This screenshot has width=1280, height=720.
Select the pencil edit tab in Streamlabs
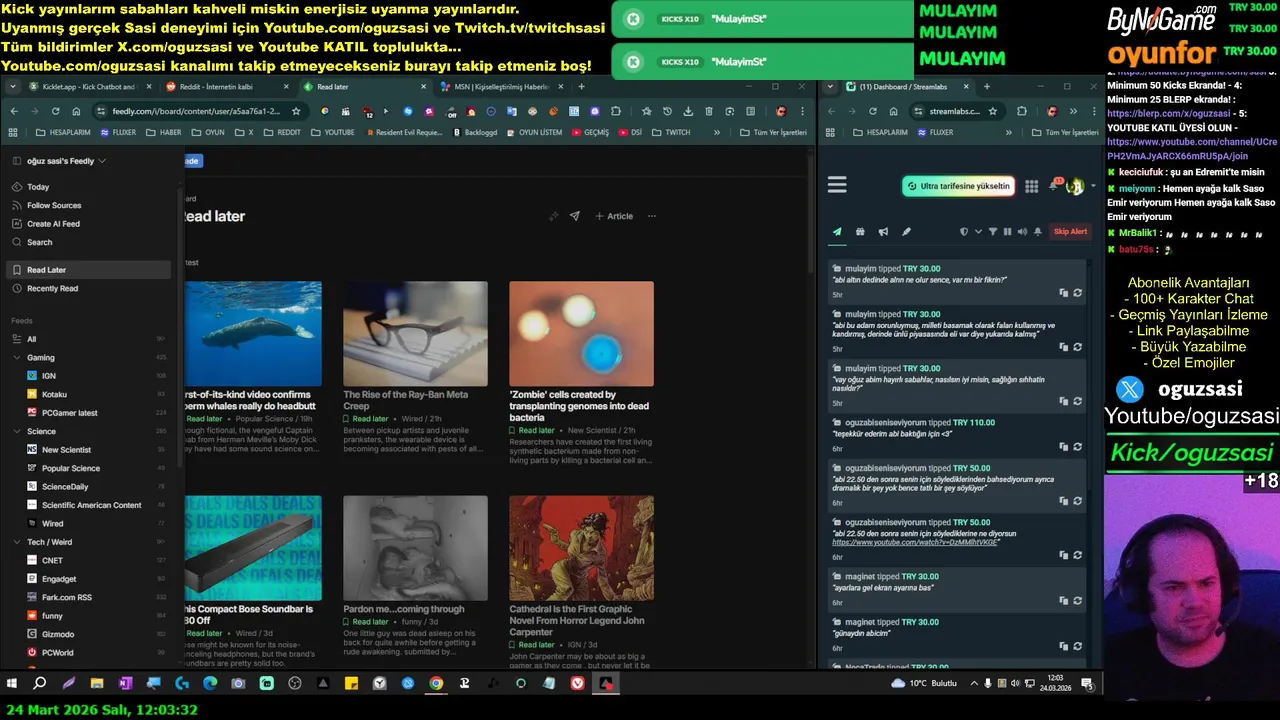[906, 232]
